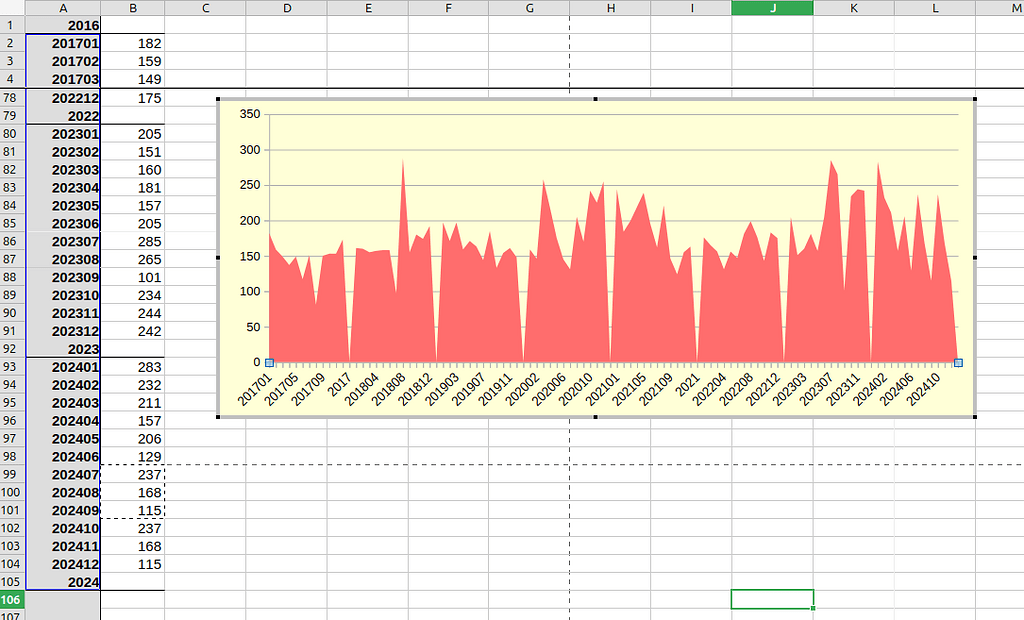Select column header A

(x=62, y=8)
